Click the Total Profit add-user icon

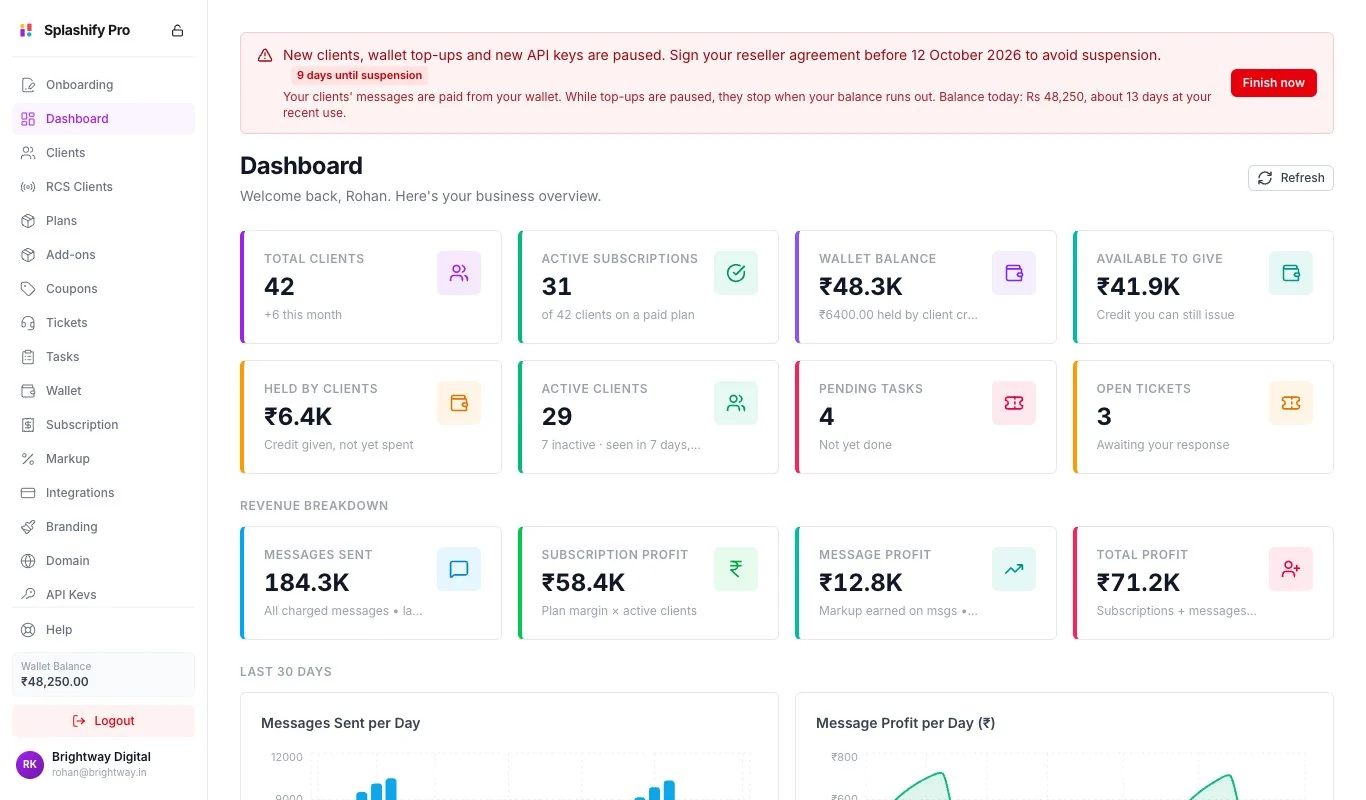pyautogui.click(x=1291, y=569)
